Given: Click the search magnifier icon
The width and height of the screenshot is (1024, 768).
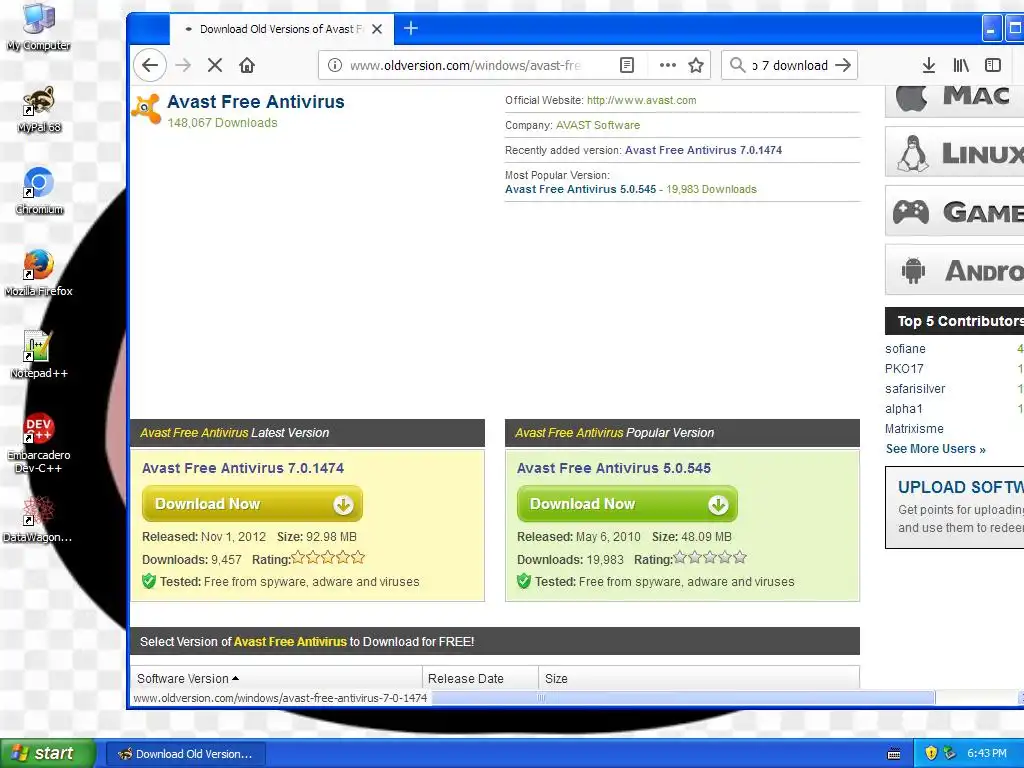Looking at the screenshot, I should click(737, 65).
